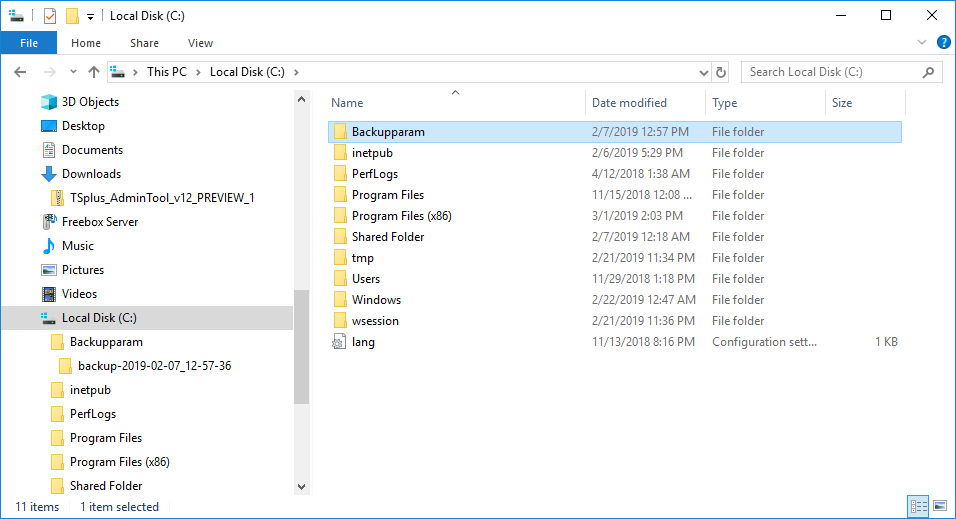Open the lang configuration settings file
The height and width of the screenshot is (519, 956).
pyautogui.click(x=362, y=342)
